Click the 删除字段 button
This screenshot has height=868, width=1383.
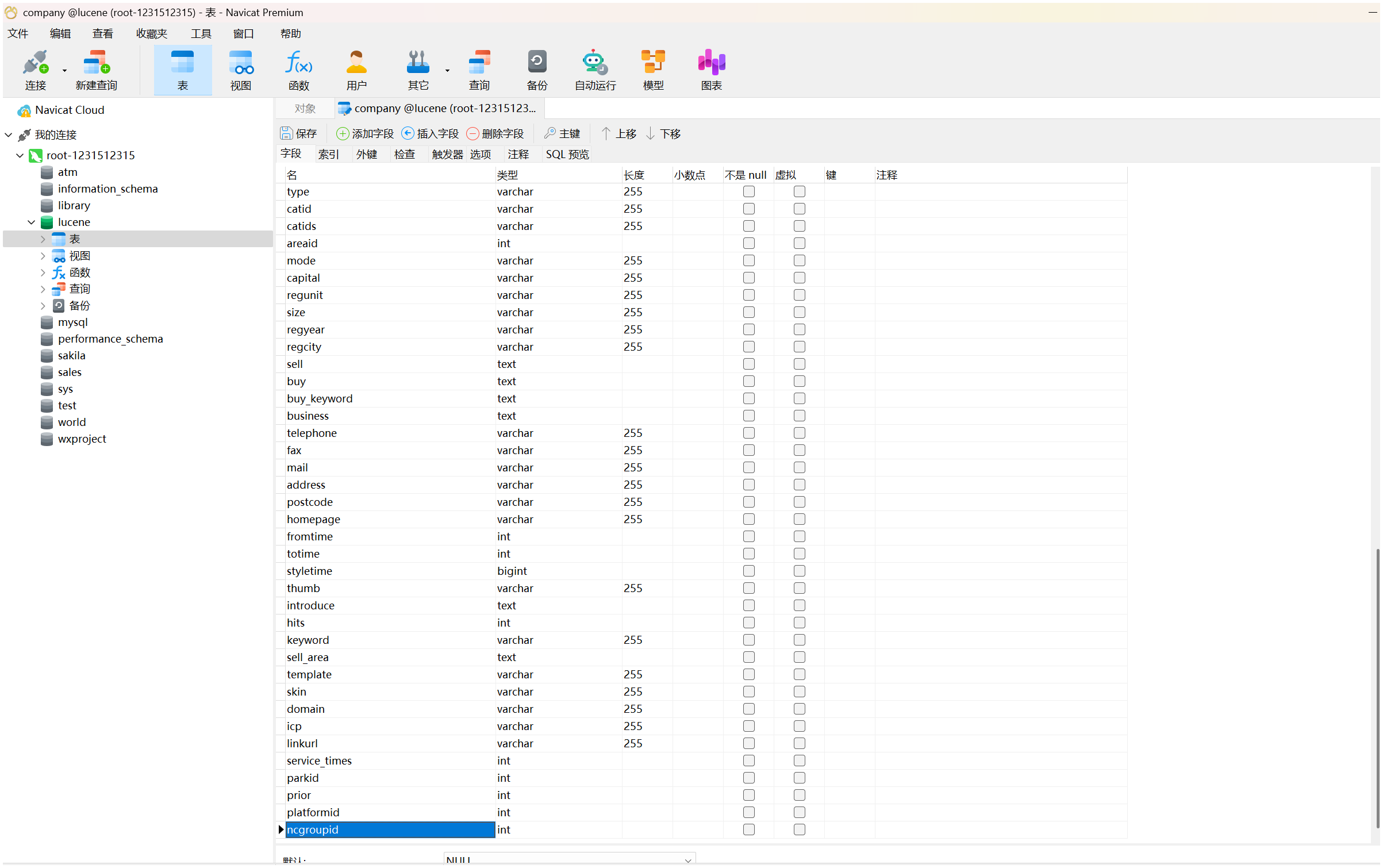(495, 133)
